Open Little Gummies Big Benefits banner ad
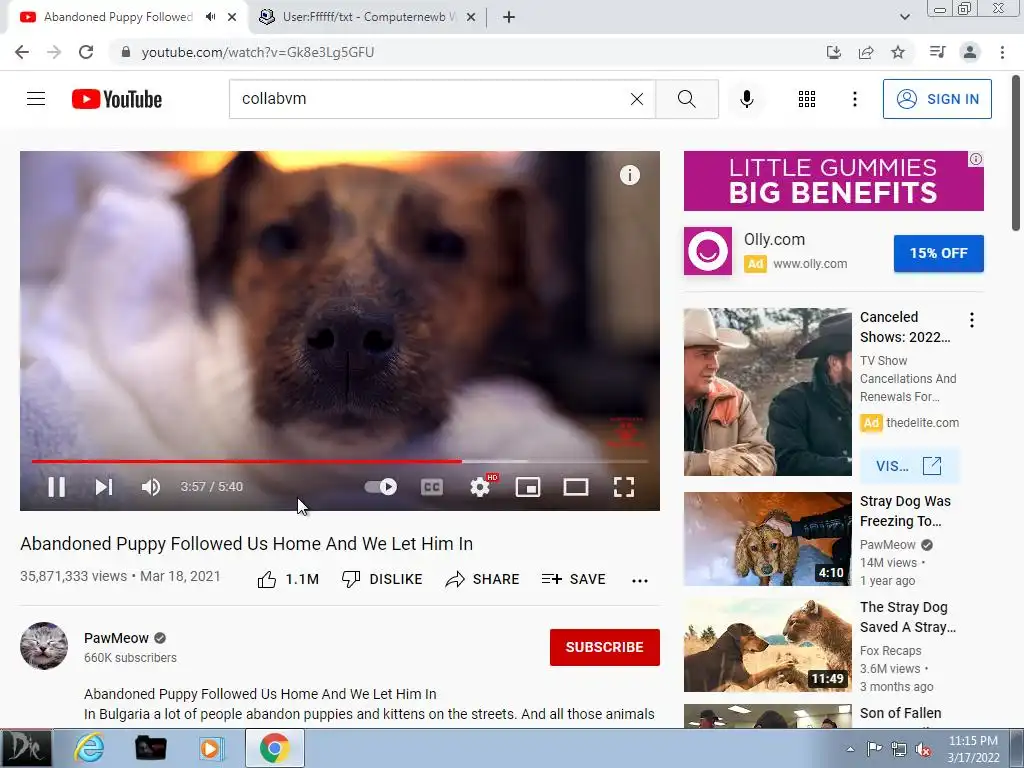The width and height of the screenshot is (1024, 768). 833,181
